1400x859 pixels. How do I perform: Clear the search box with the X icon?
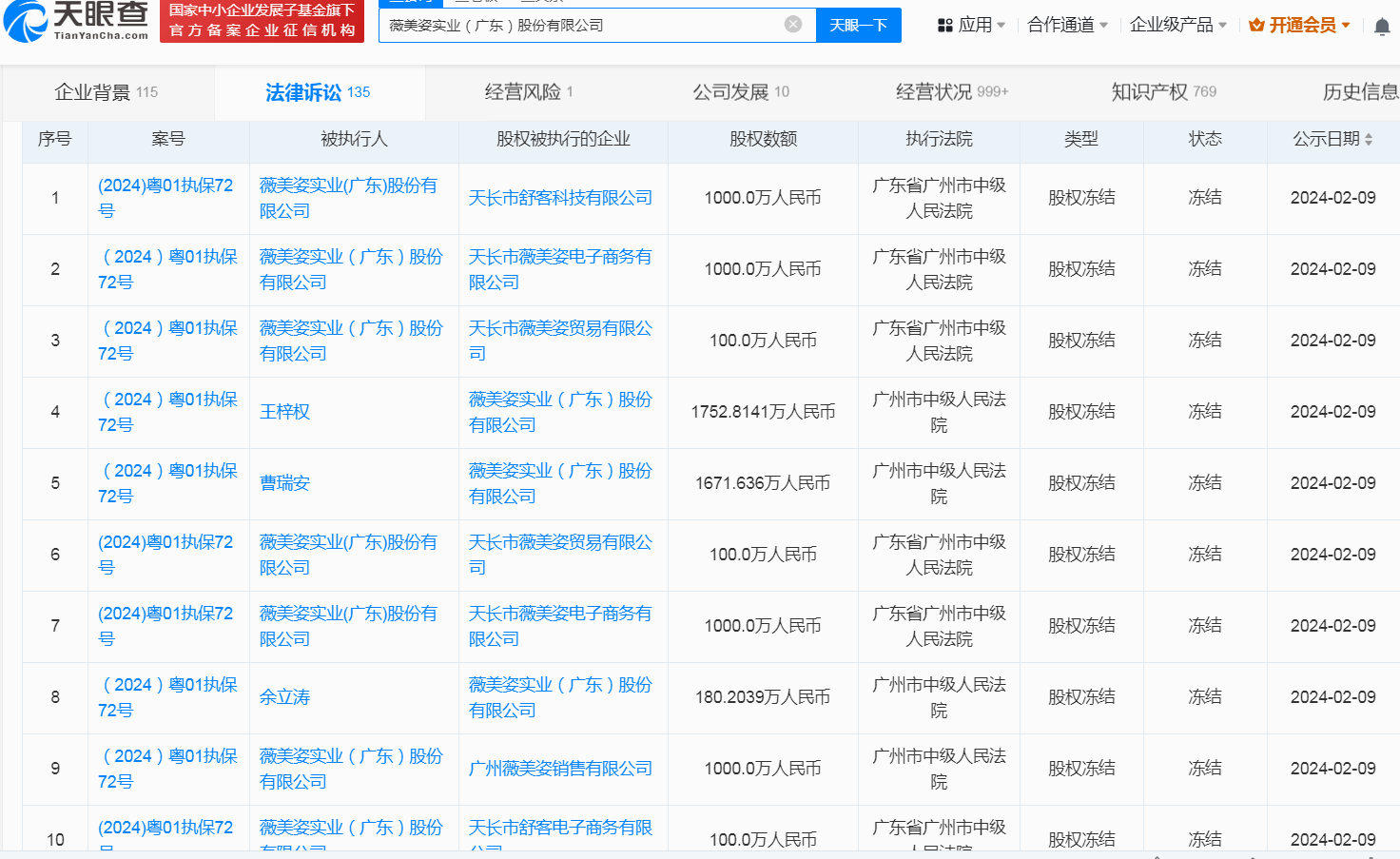coord(793,25)
